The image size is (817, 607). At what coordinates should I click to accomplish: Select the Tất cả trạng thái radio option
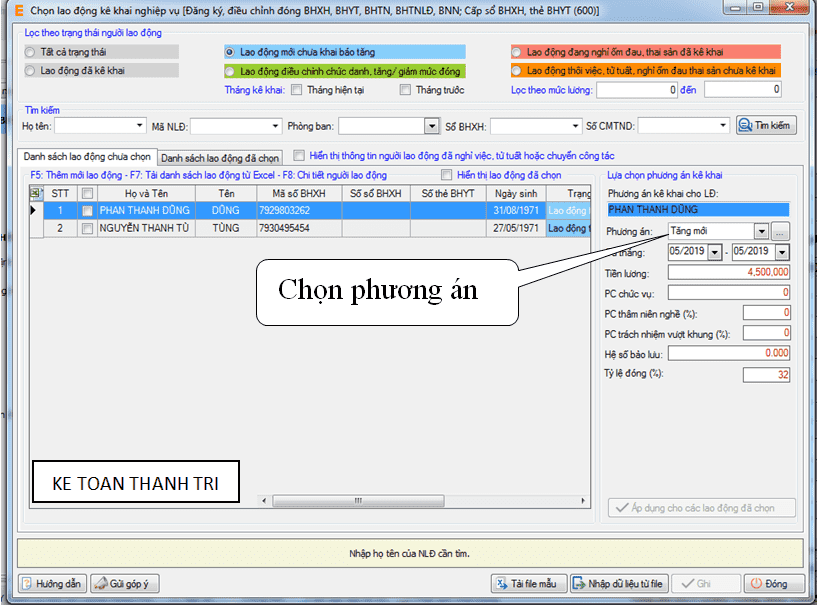[30, 51]
